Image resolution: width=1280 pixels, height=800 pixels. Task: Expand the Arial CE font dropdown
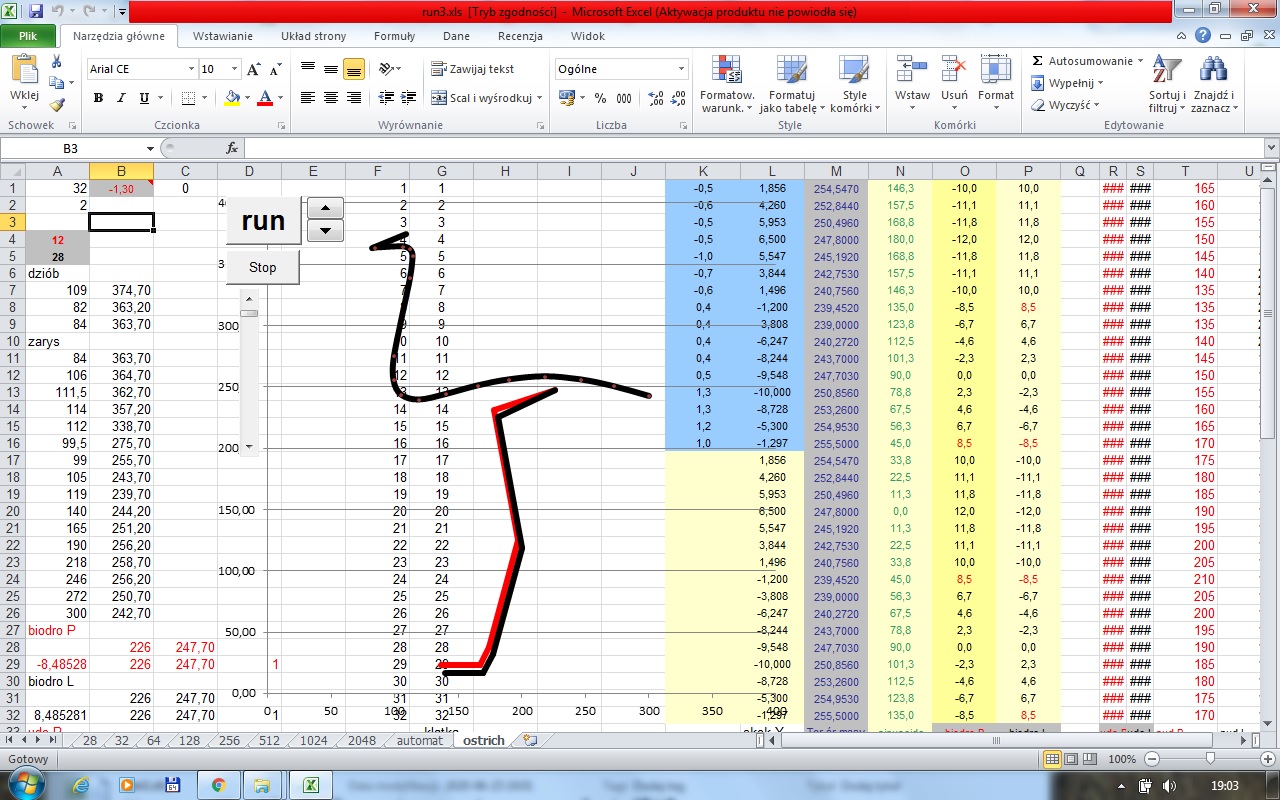coord(191,69)
